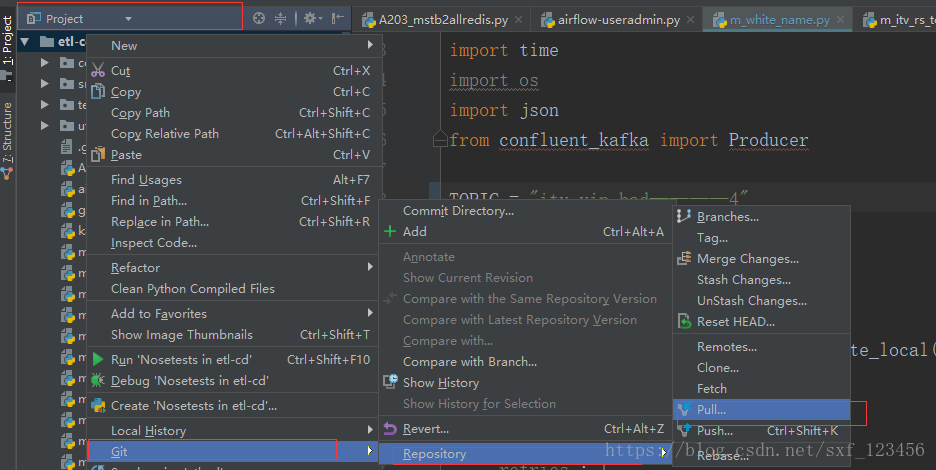The image size is (936, 470).
Task: Click the scroll from source target icon
Action: coord(258,19)
